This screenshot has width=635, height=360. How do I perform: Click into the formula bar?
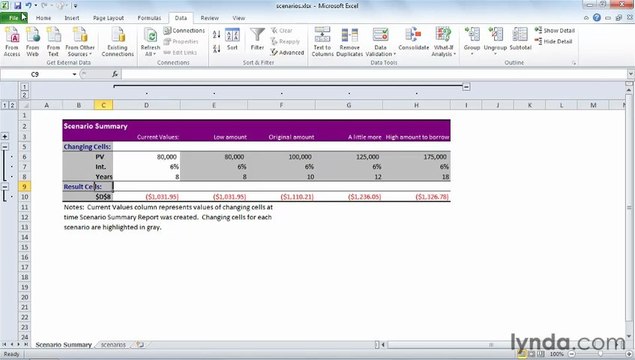[x=373, y=74]
